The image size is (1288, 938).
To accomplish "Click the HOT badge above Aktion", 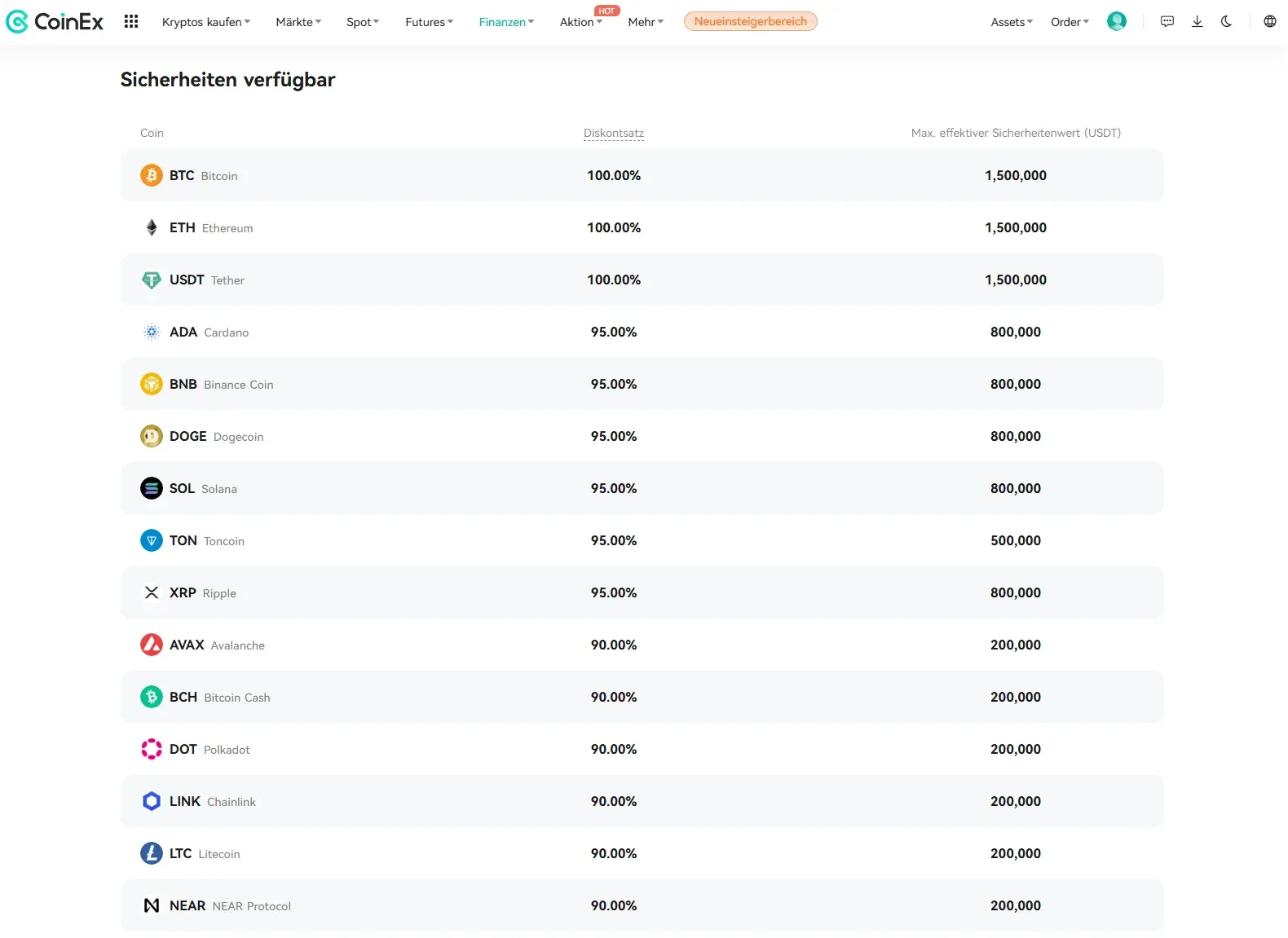I will tap(607, 11).
